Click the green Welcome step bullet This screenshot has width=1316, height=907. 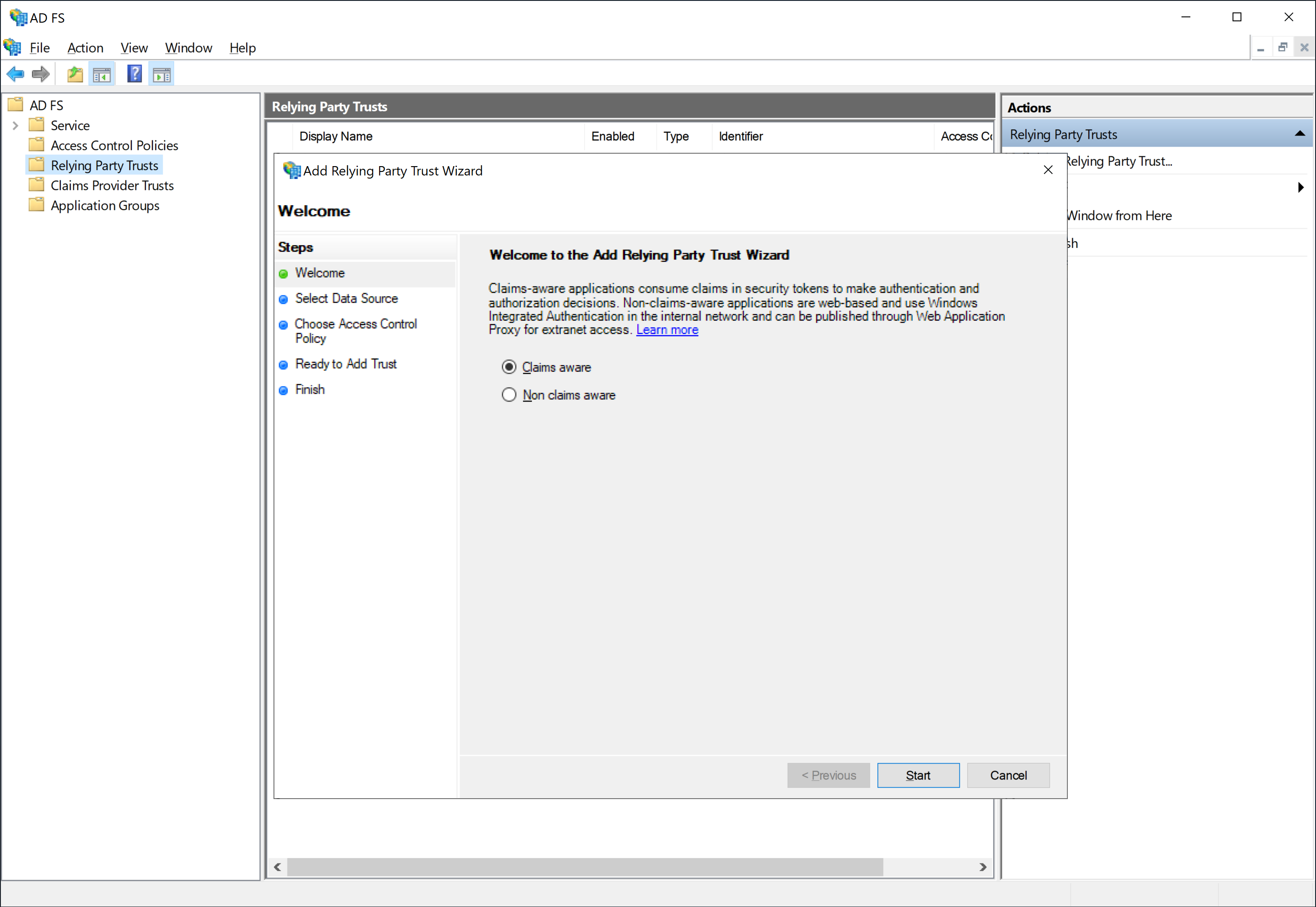tap(283, 274)
